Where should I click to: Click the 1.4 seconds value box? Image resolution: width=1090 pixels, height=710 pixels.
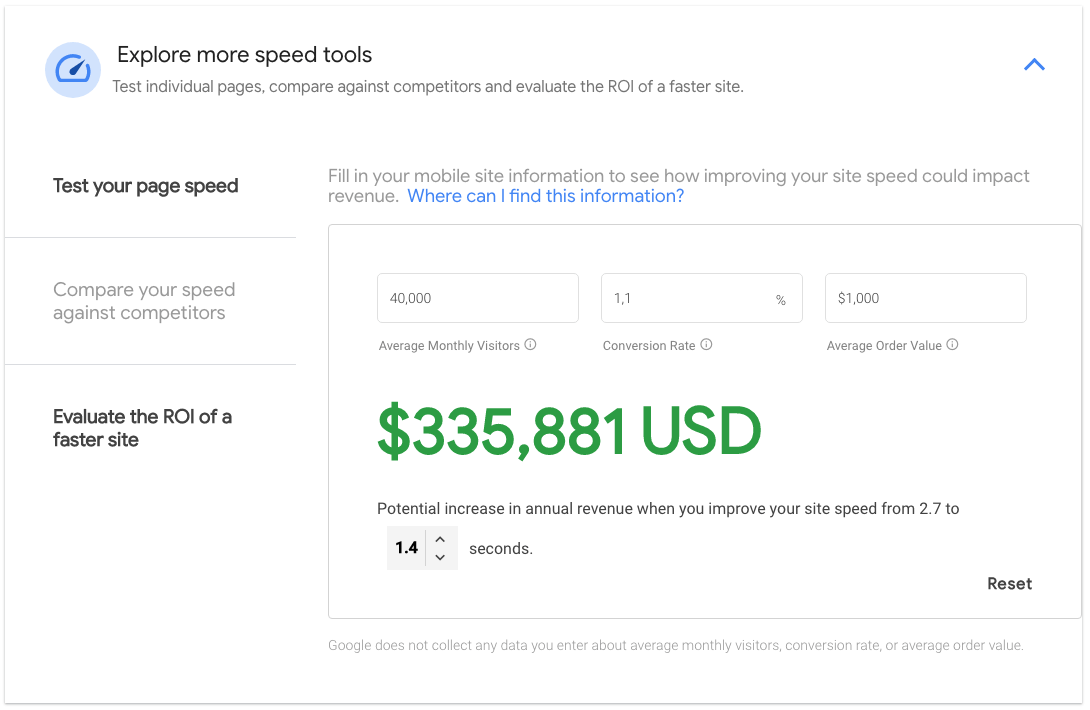pyautogui.click(x=407, y=548)
